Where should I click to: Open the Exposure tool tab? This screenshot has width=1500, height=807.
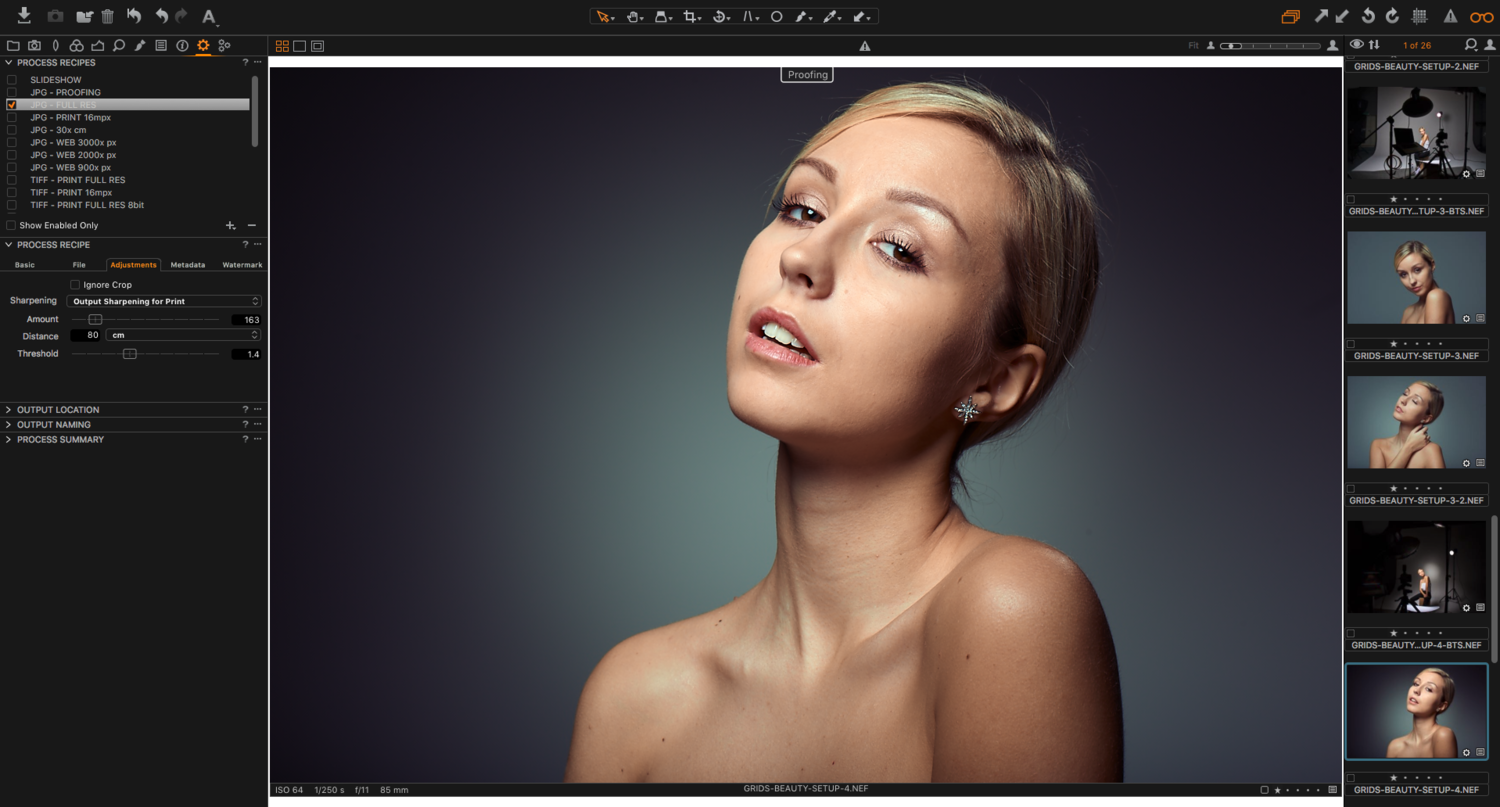pos(98,46)
